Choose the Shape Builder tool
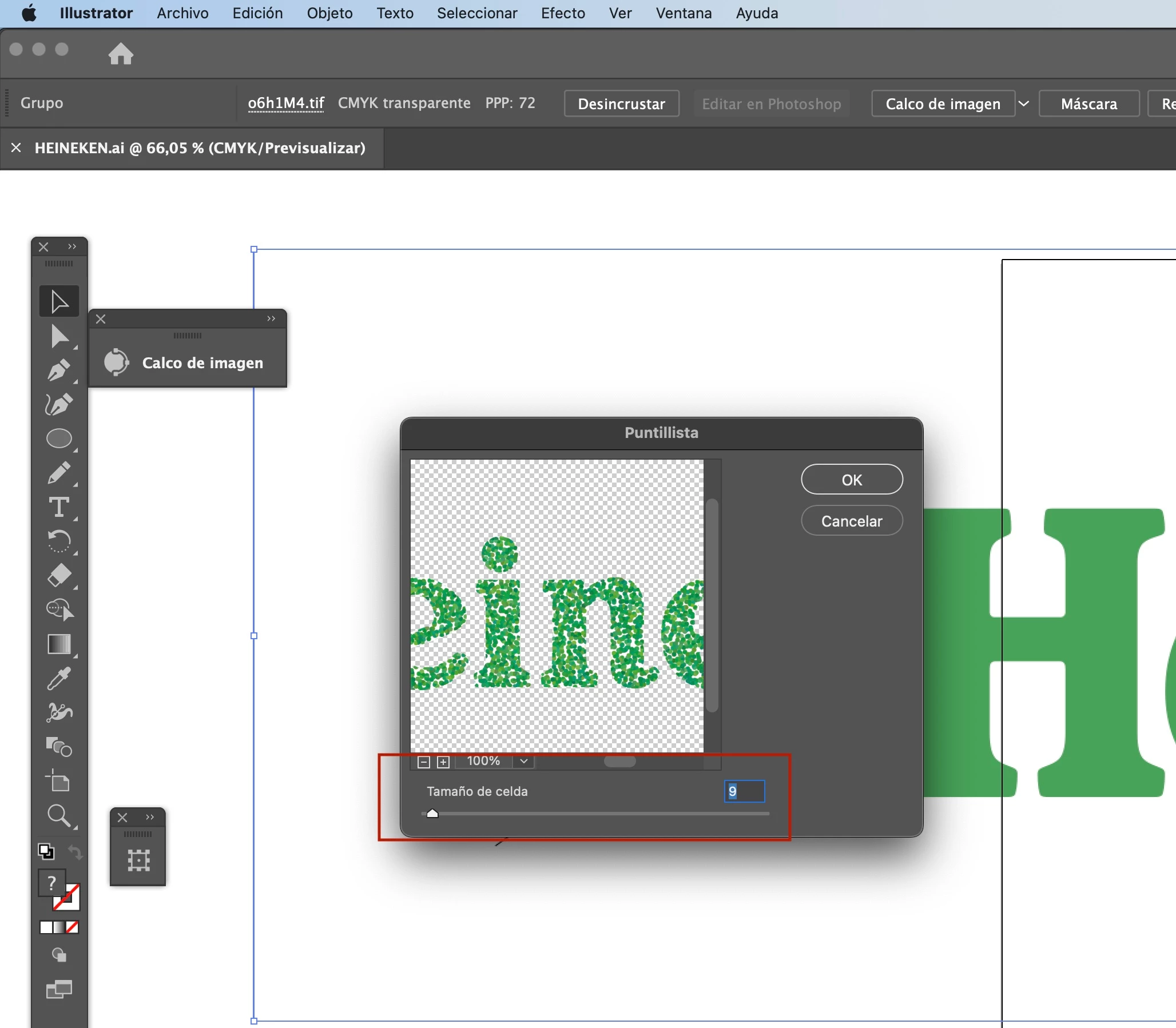 click(58, 609)
